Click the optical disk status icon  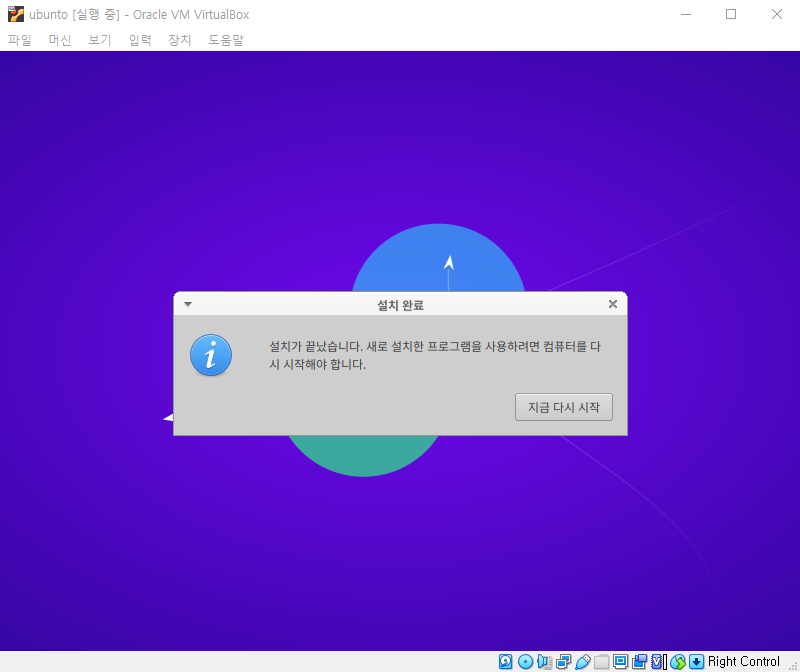pos(525,662)
